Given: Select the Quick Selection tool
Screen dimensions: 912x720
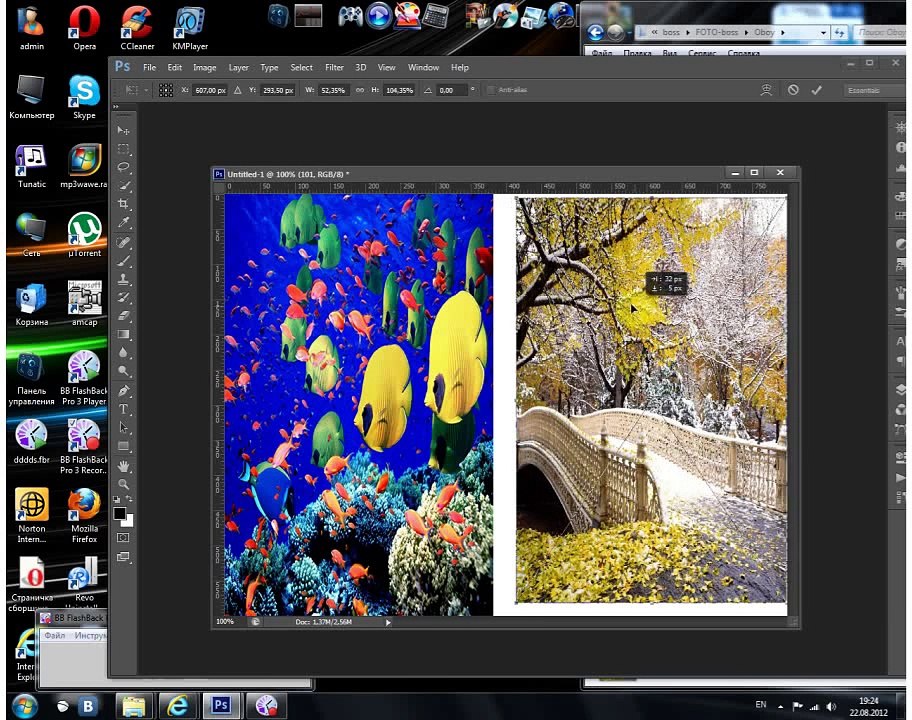Looking at the screenshot, I should coord(123,186).
